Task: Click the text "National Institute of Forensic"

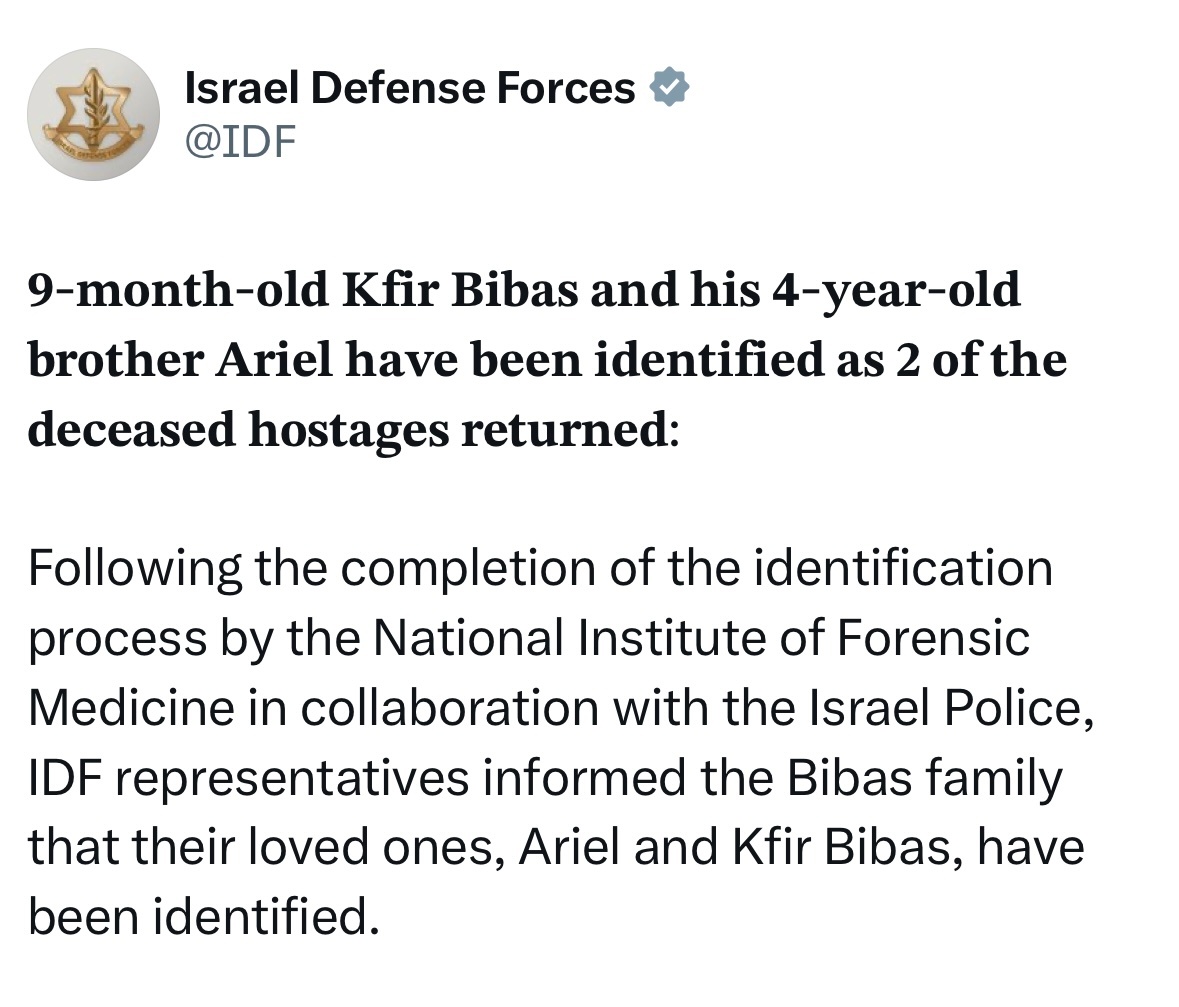Action: coord(701,638)
